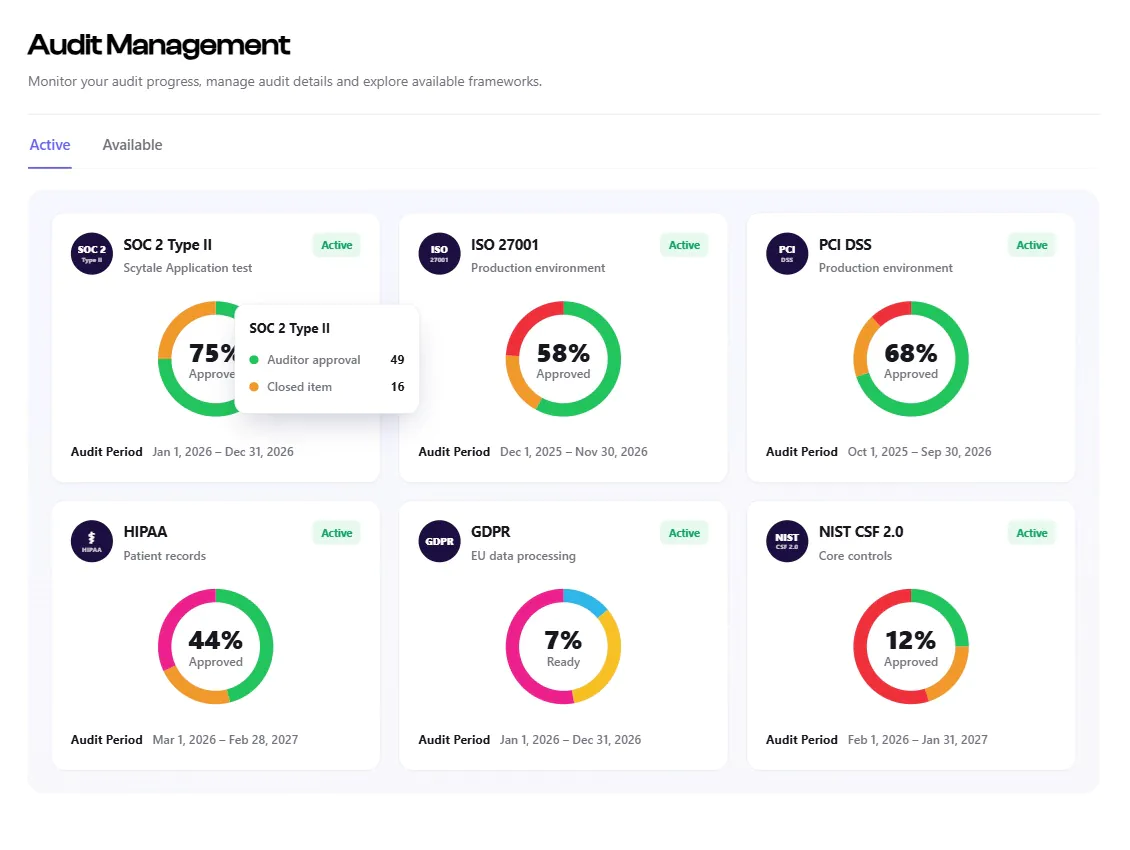Image resolution: width=1130 pixels, height=850 pixels.
Task: Click orange Closed item legend dot
Action: point(254,387)
